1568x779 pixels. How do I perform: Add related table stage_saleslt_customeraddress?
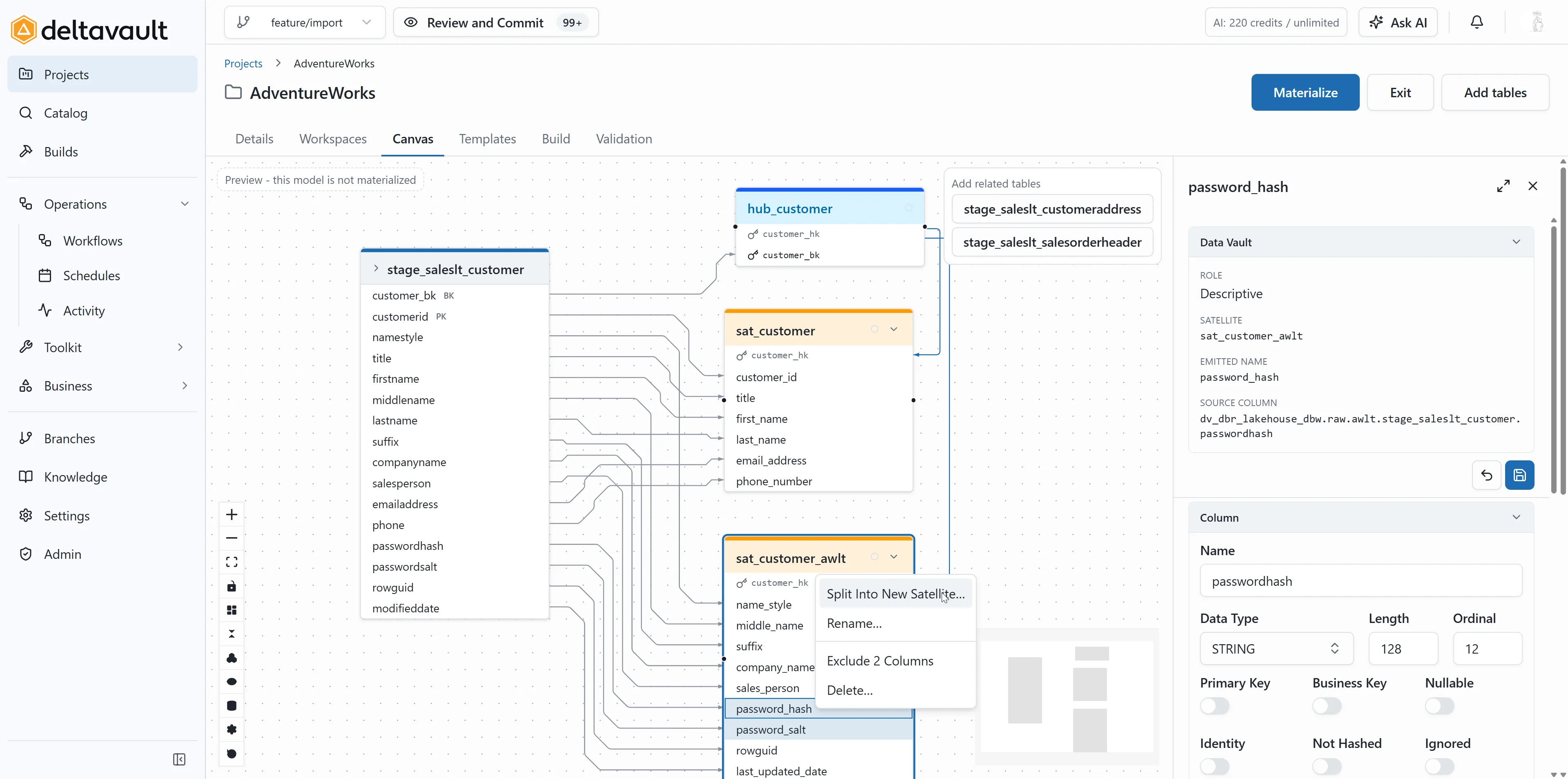(1052, 209)
